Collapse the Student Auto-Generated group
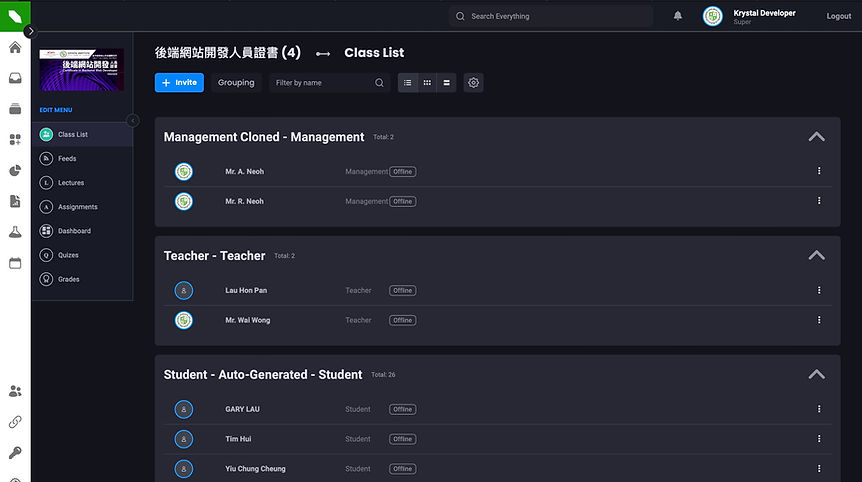This screenshot has width=862, height=482. point(816,375)
